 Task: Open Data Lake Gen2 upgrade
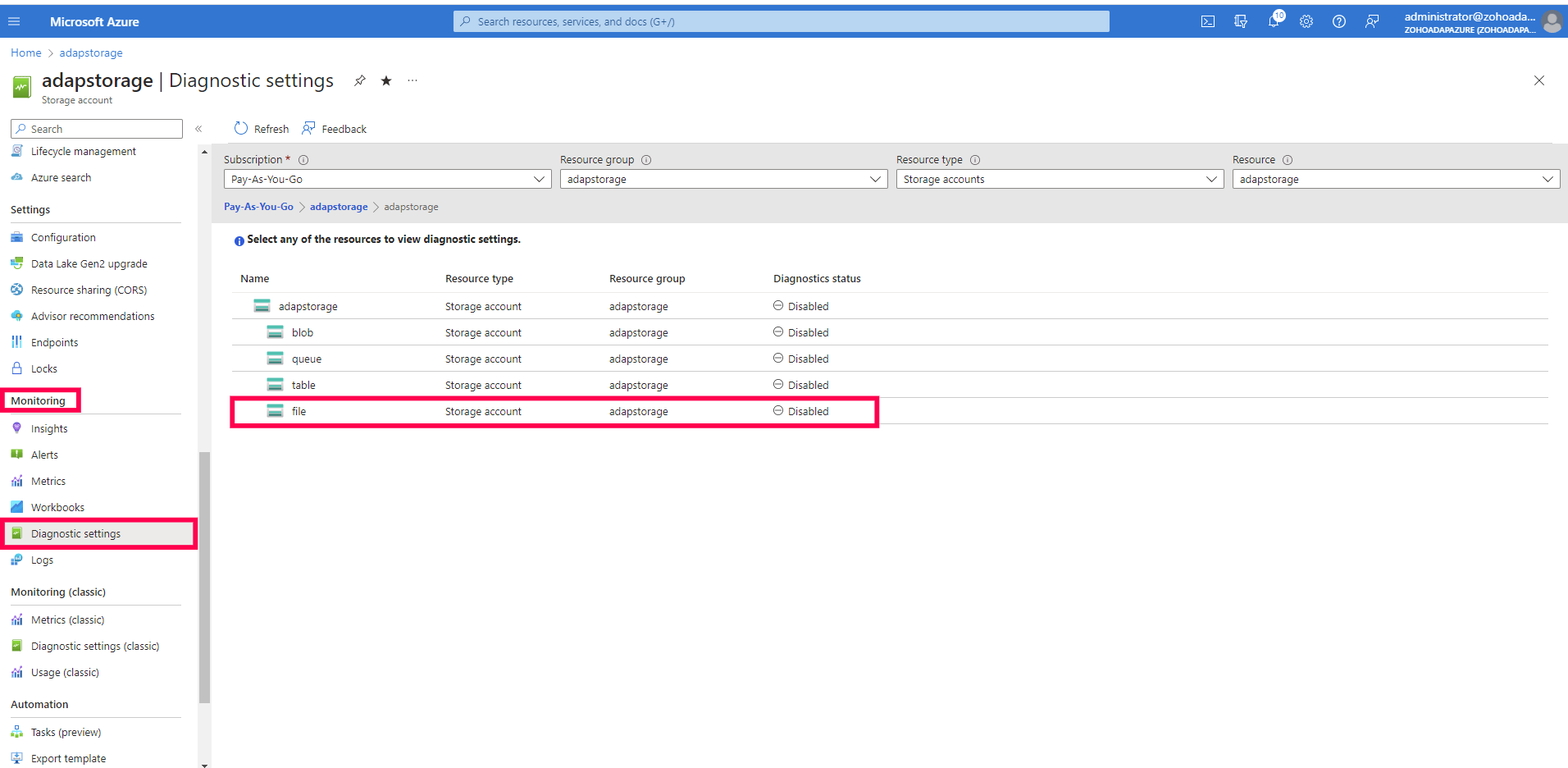click(x=89, y=263)
